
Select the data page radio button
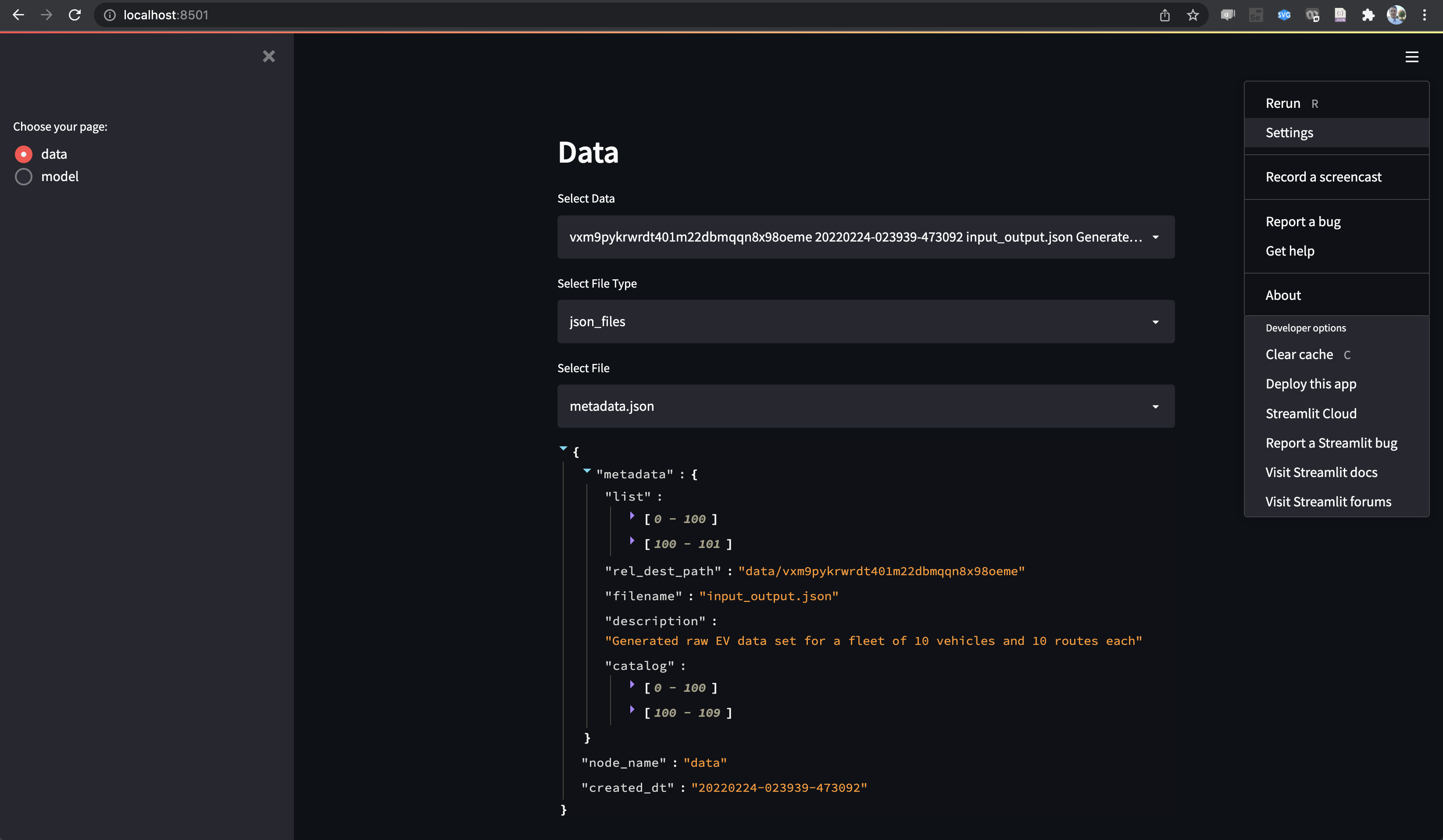(x=24, y=154)
